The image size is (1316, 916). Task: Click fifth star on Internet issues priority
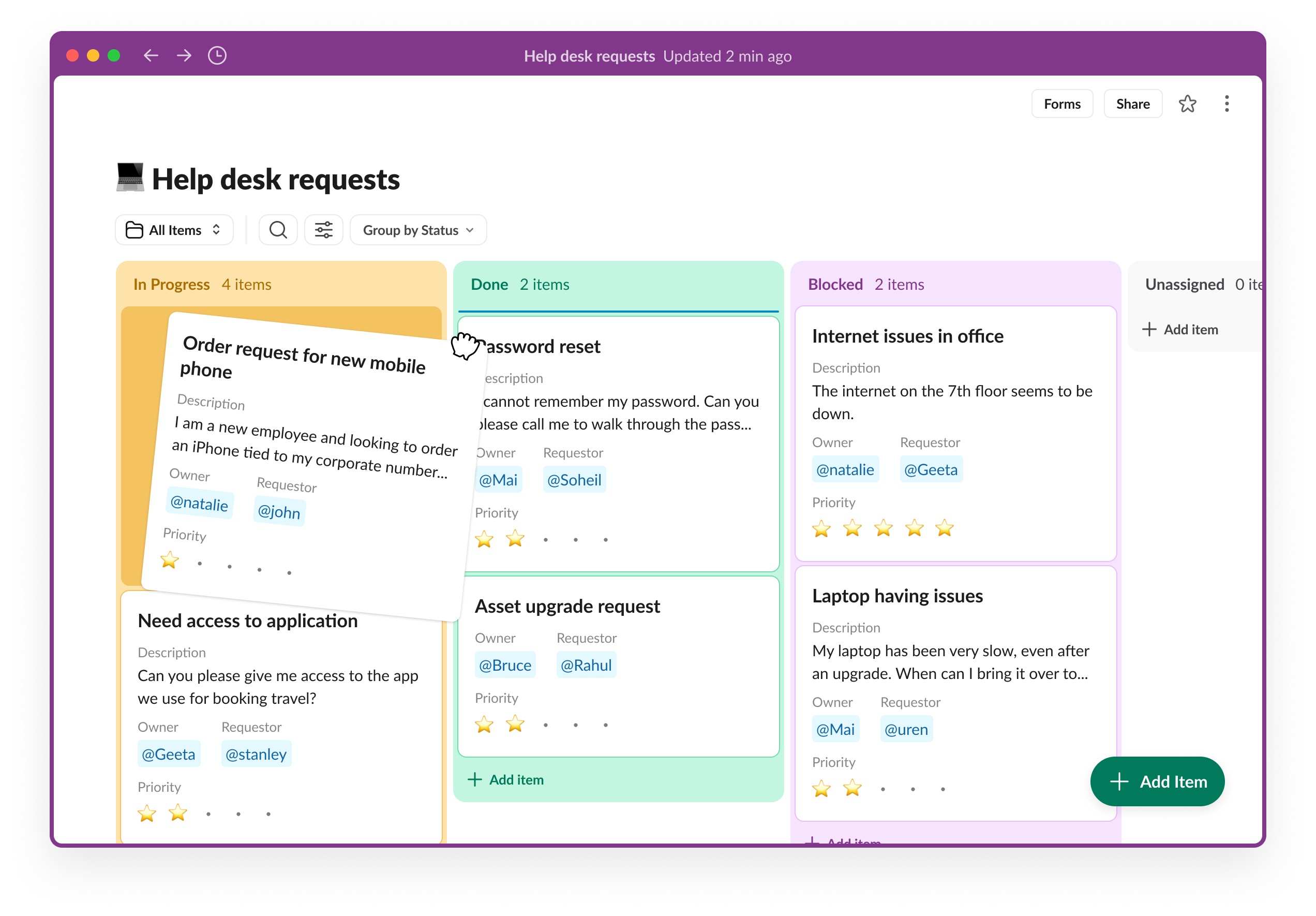tap(944, 528)
